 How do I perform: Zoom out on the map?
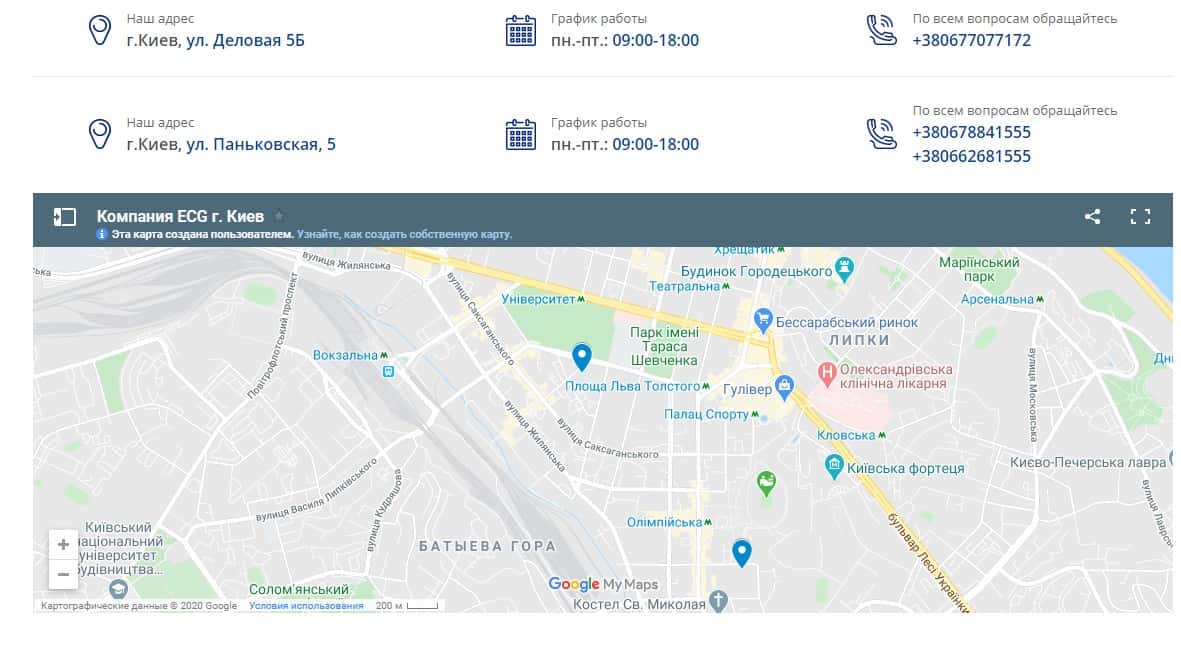click(63, 574)
